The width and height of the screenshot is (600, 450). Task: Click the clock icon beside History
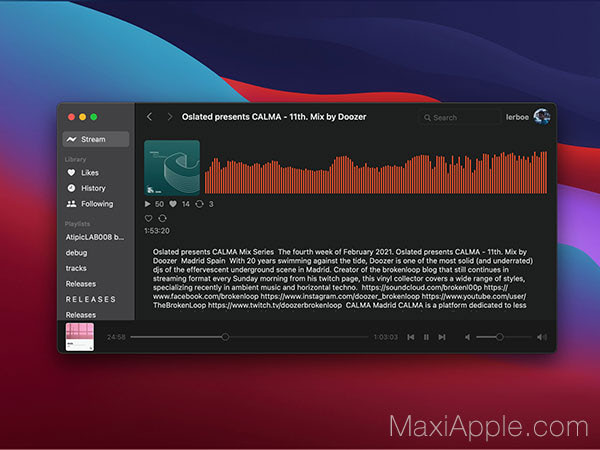click(71, 188)
